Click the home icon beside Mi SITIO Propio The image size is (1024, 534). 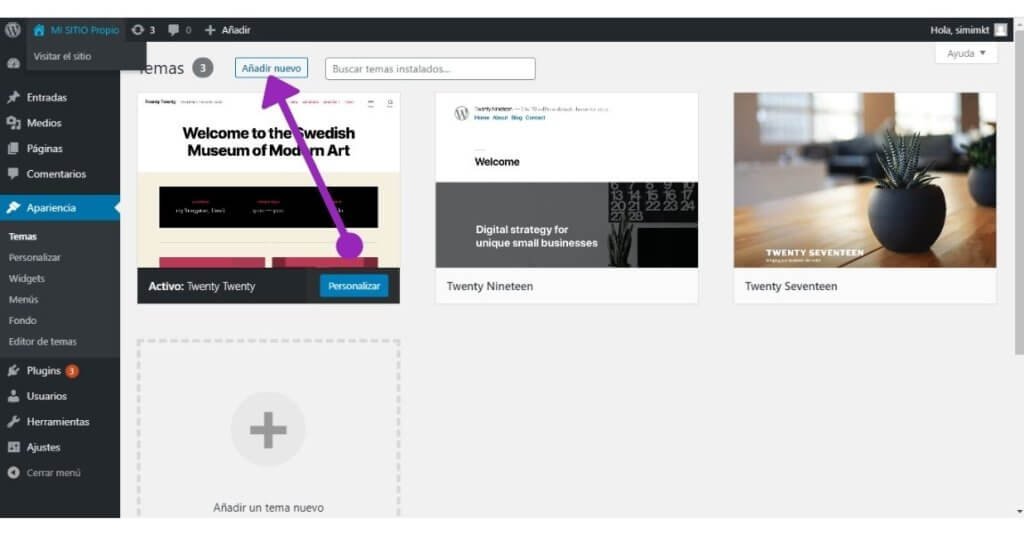[39, 30]
